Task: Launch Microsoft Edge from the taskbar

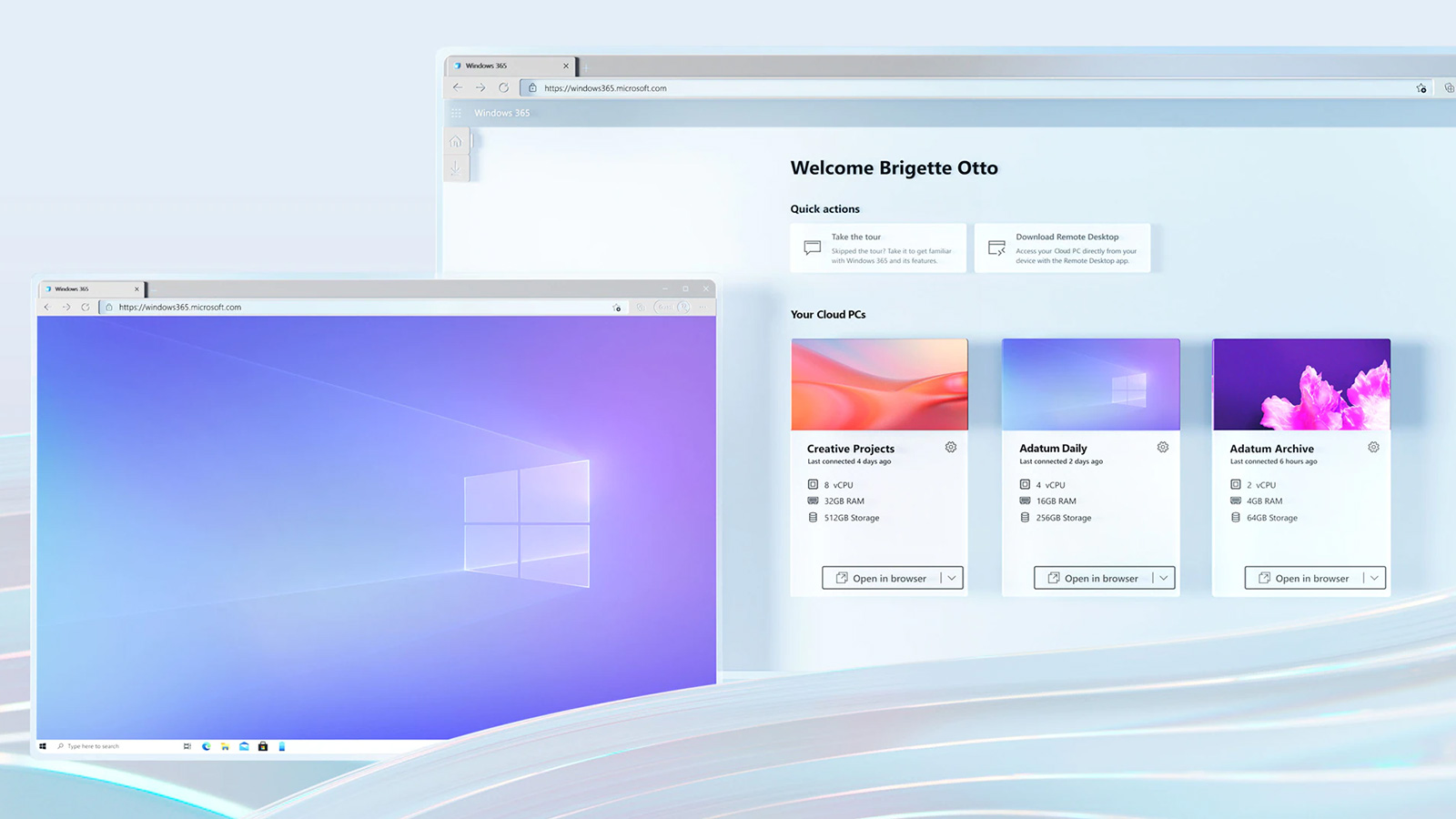Action: pos(207,746)
